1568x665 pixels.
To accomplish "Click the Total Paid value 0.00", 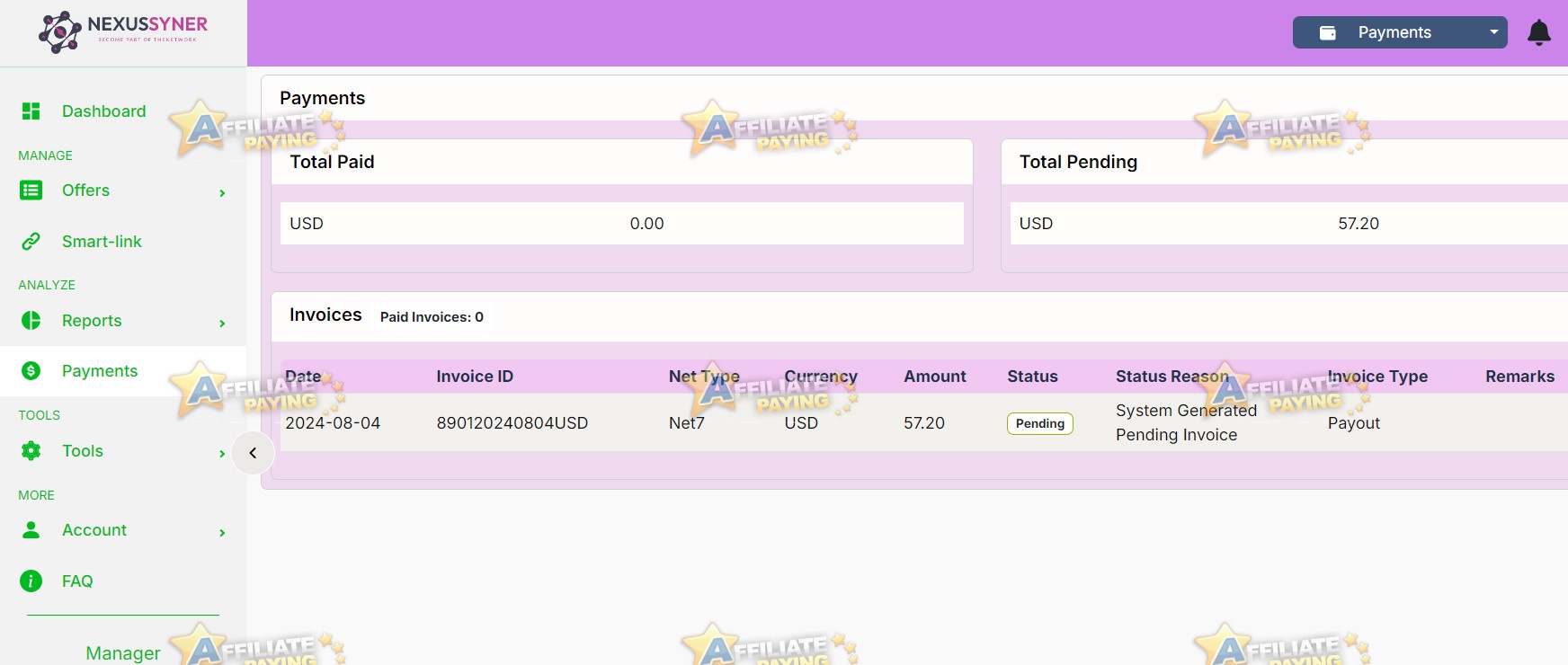I will point(646,223).
